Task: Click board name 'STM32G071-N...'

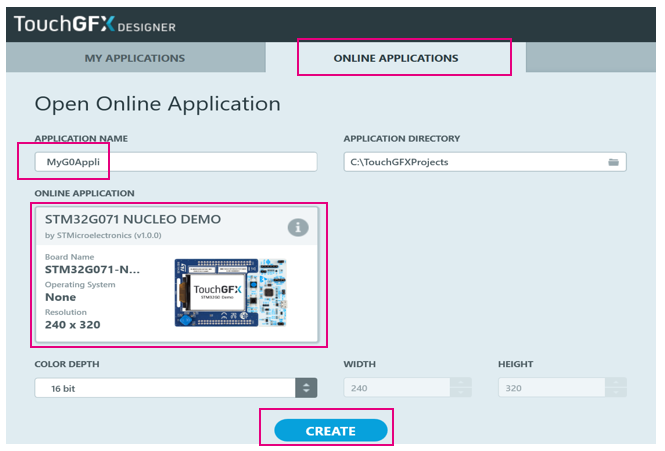Action: click(92, 270)
